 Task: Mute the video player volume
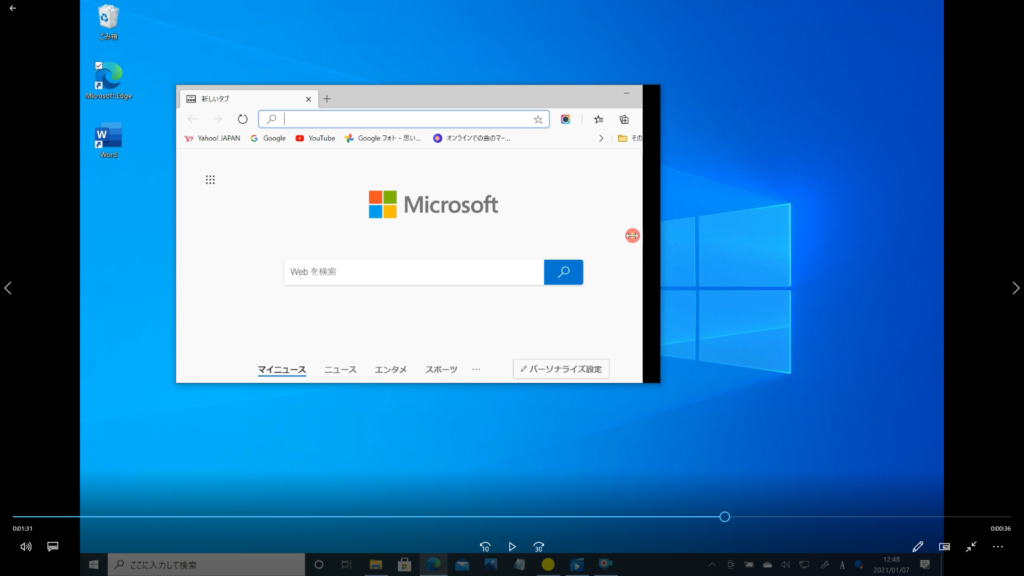26,547
